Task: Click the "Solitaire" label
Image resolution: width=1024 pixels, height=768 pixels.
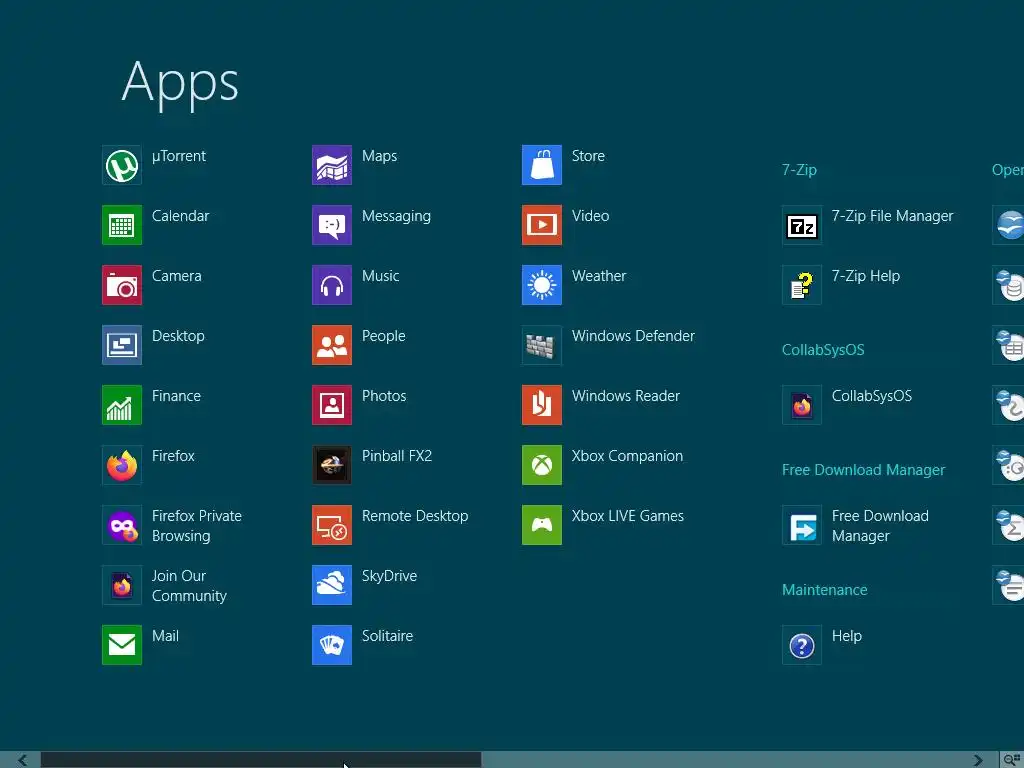Action: click(387, 636)
